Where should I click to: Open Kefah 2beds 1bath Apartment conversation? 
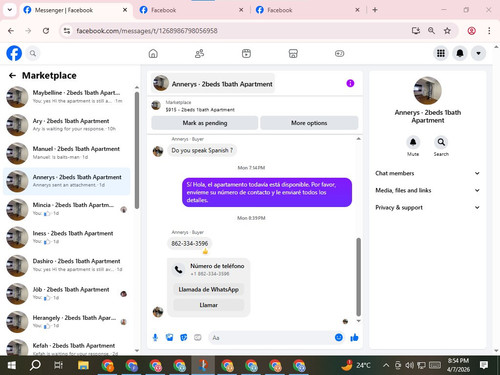click(x=67, y=347)
